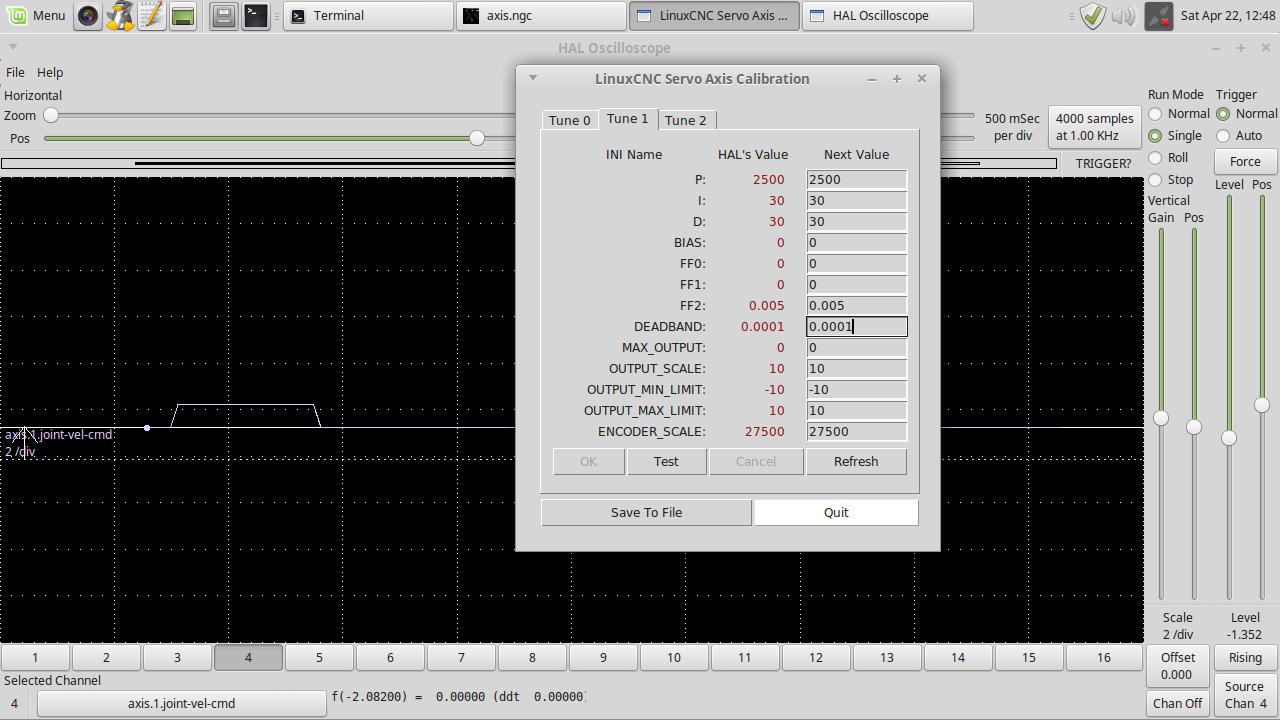
Task: Select oscilloscope channel 8 button
Action: pos(532,657)
